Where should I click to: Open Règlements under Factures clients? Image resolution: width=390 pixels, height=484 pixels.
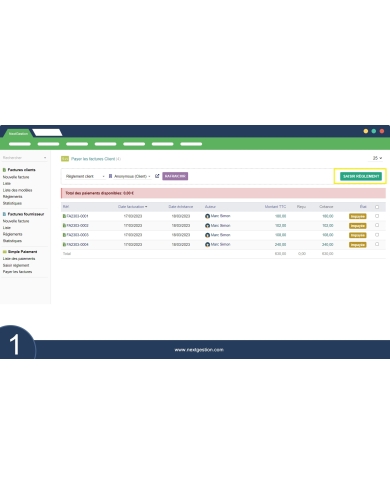click(x=12, y=197)
